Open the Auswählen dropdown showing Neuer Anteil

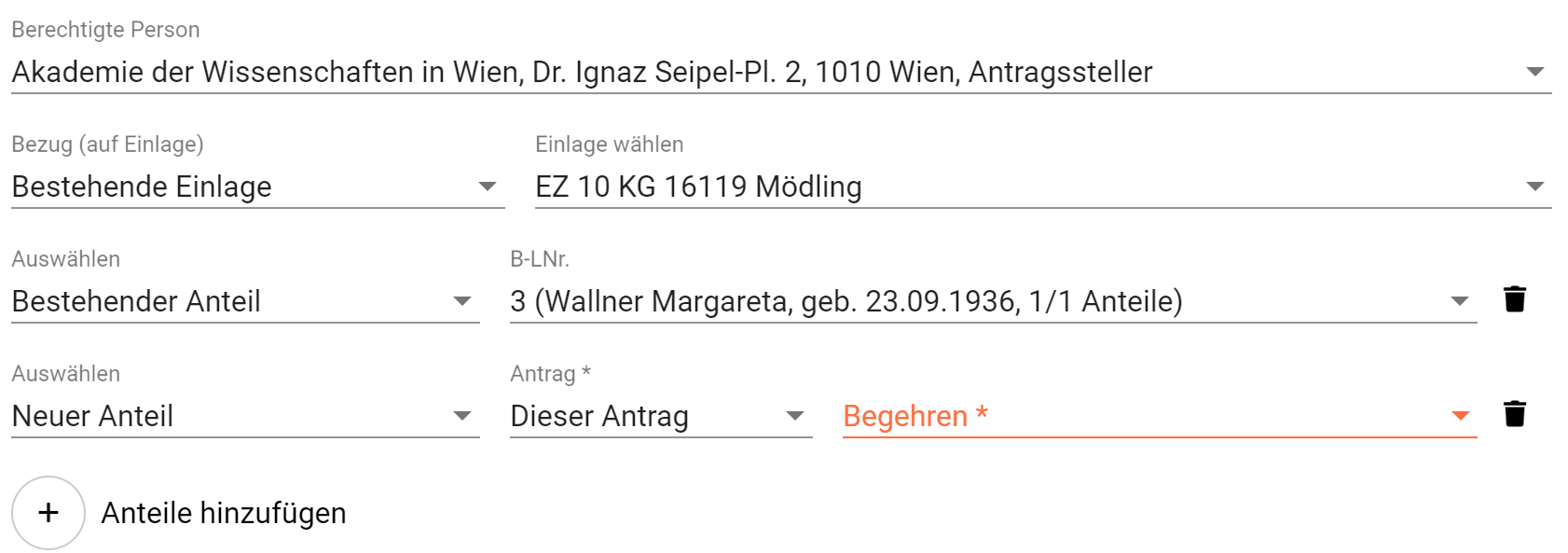(x=245, y=416)
